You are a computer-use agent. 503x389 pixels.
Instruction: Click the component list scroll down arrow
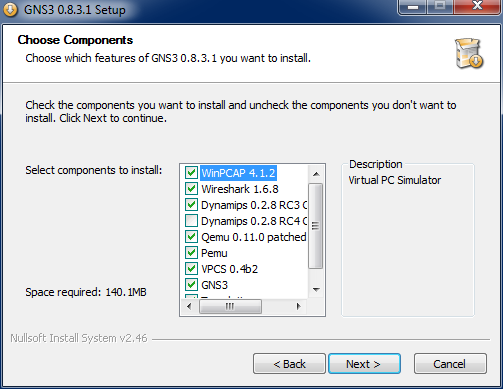[x=316, y=290]
